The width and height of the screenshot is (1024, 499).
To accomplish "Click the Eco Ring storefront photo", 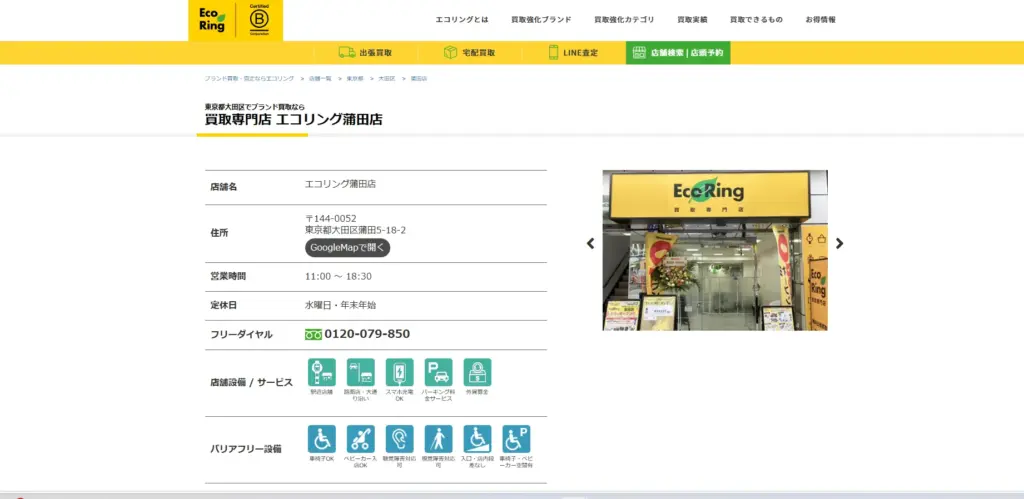I will tap(714, 250).
